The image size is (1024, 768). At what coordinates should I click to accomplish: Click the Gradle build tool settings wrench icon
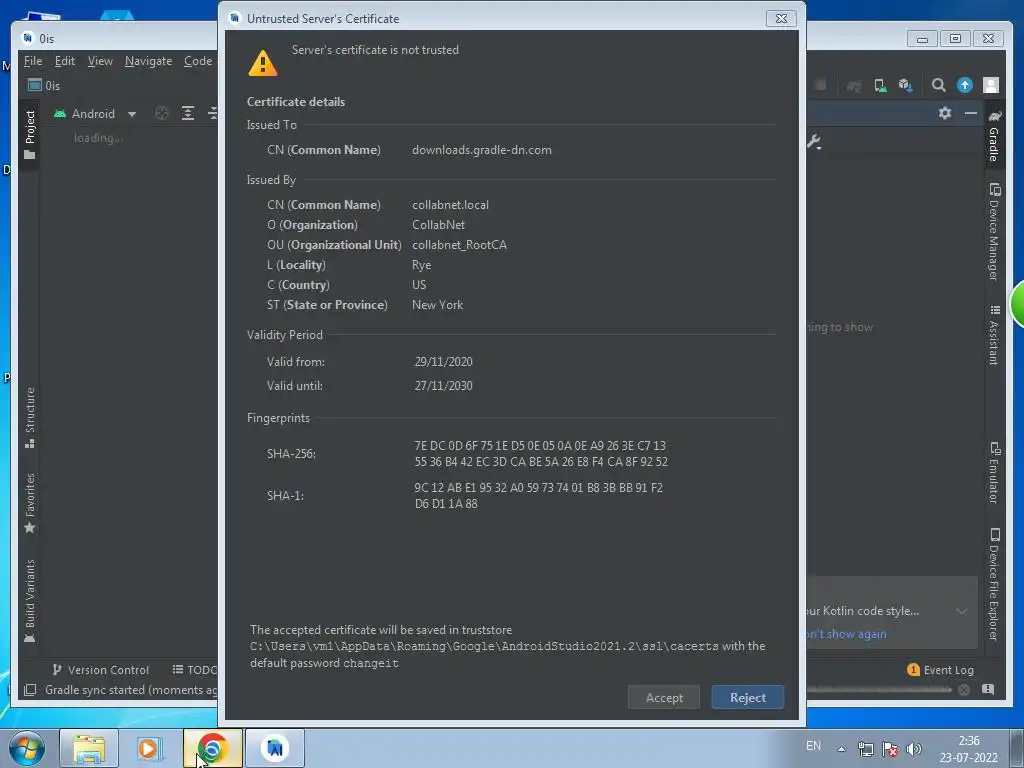click(814, 142)
